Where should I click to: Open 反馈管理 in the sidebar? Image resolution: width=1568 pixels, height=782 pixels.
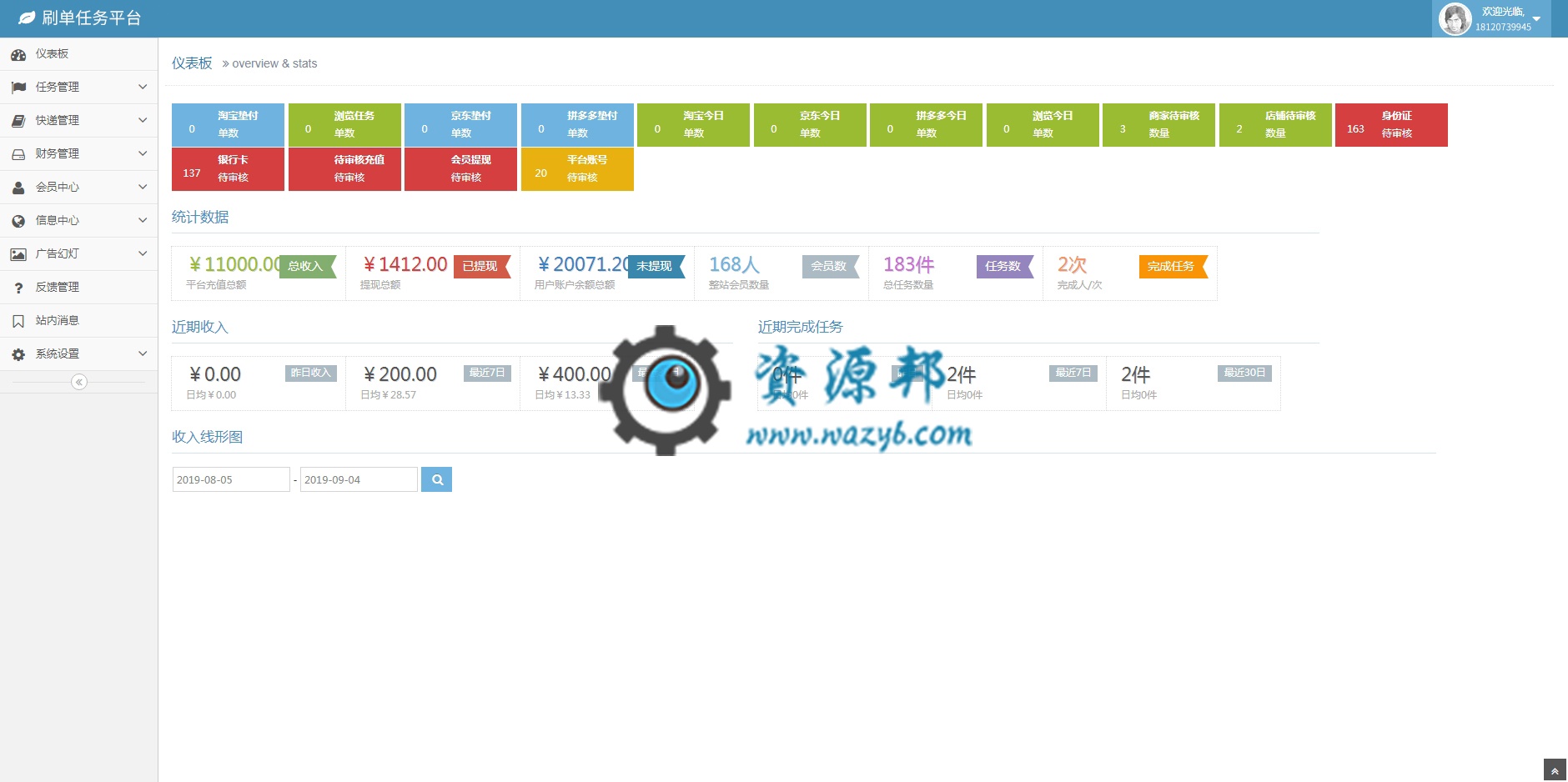pyautogui.click(x=78, y=287)
